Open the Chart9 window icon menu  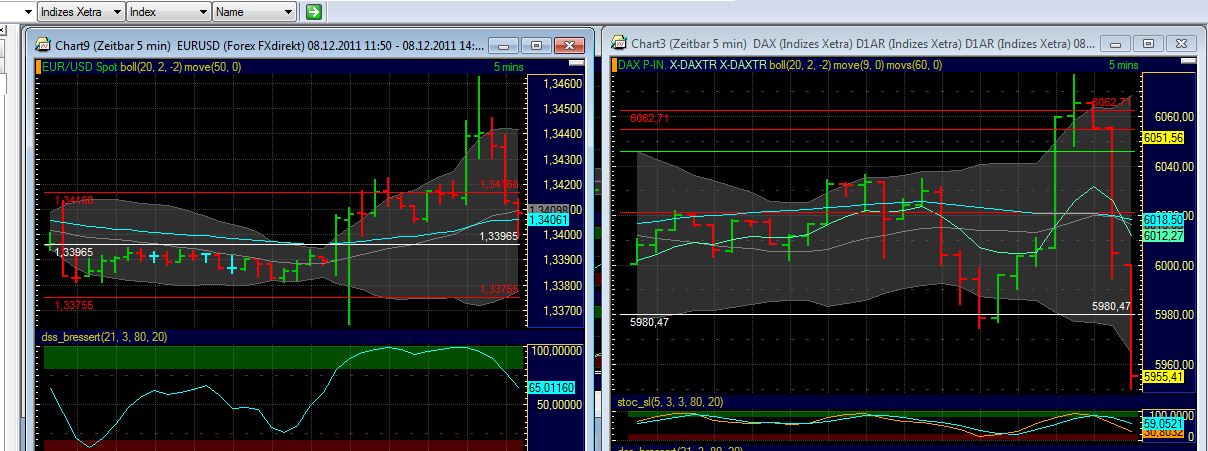(x=43, y=44)
